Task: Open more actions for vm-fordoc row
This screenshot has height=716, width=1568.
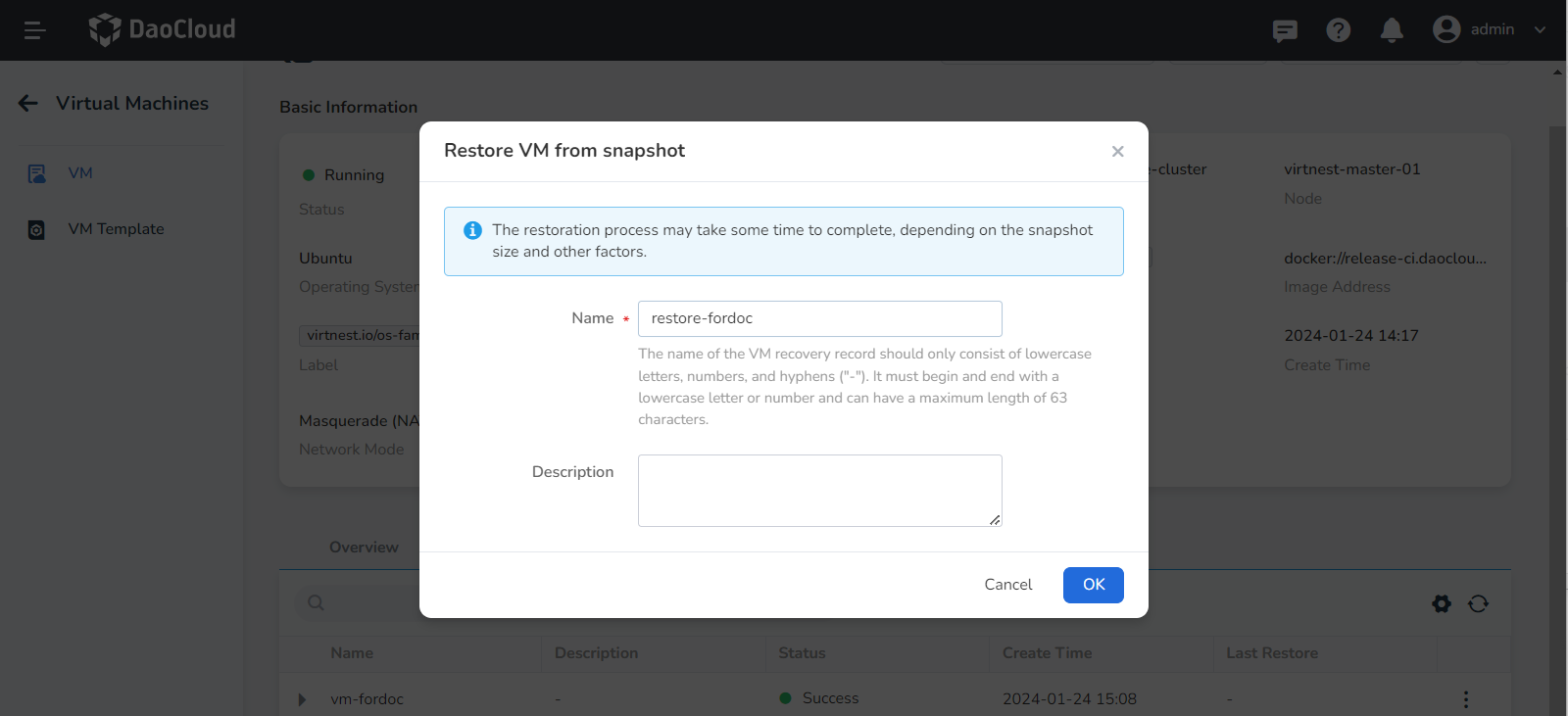Action: point(1465,699)
